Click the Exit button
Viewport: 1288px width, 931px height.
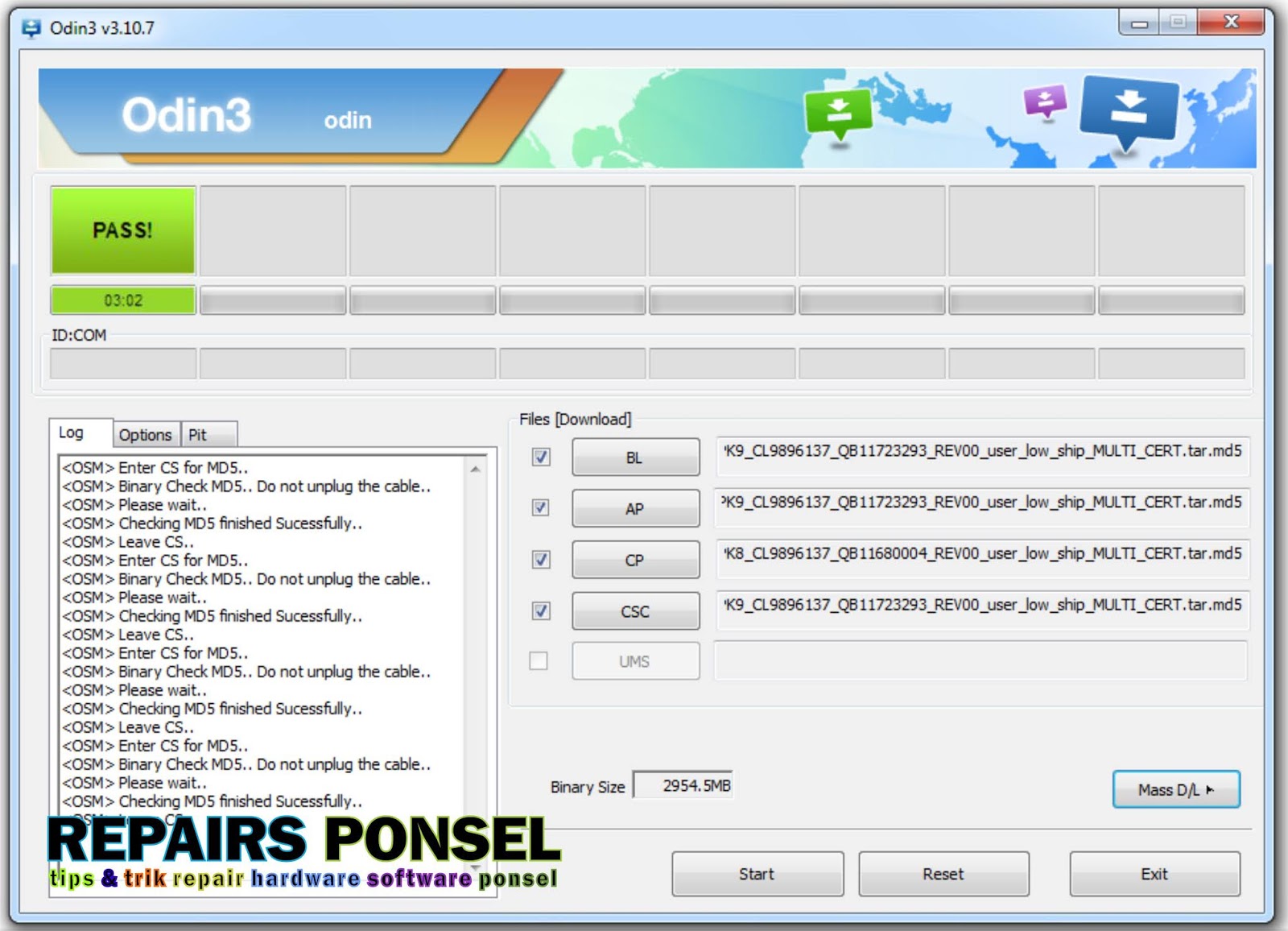point(1154,874)
